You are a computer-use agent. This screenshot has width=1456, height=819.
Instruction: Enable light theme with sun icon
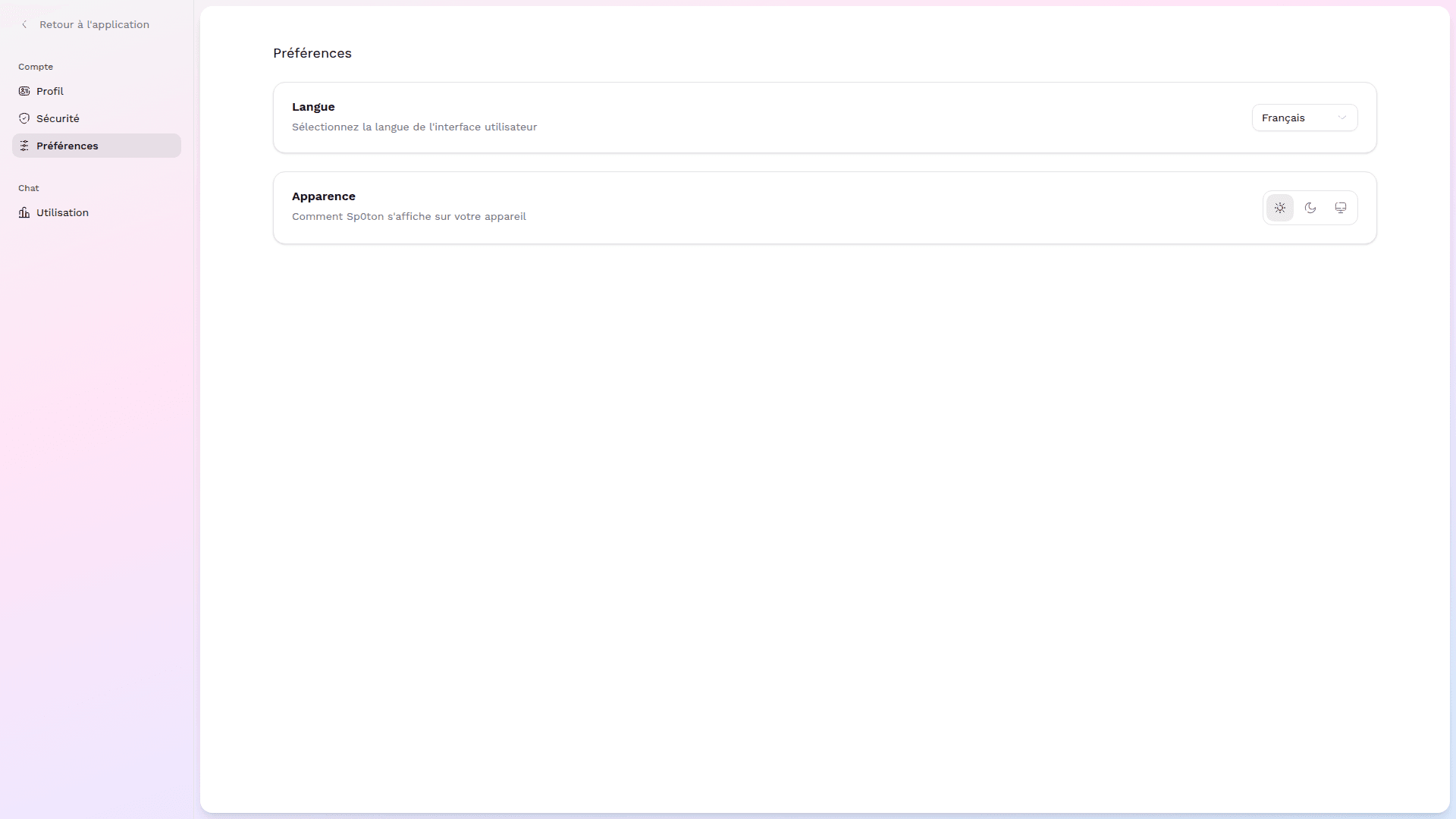click(x=1280, y=208)
